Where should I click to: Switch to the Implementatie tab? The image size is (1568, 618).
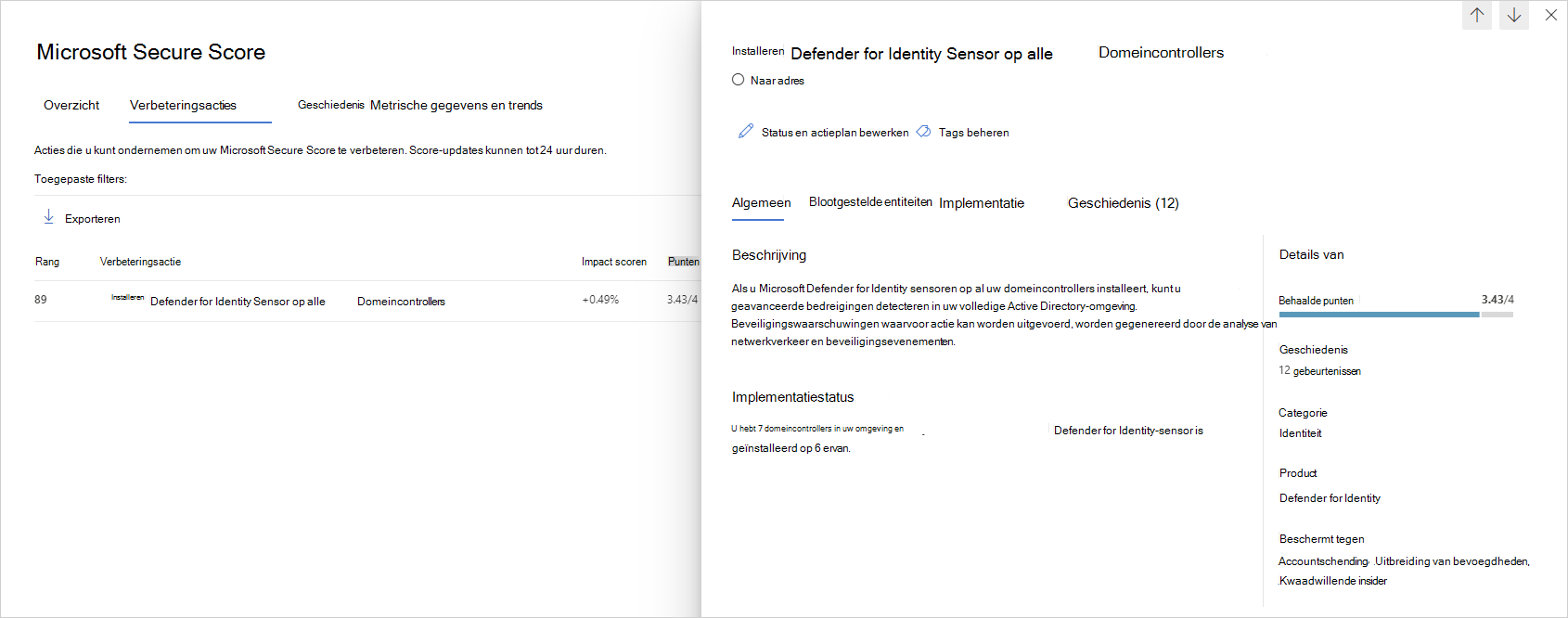click(x=982, y=202)
